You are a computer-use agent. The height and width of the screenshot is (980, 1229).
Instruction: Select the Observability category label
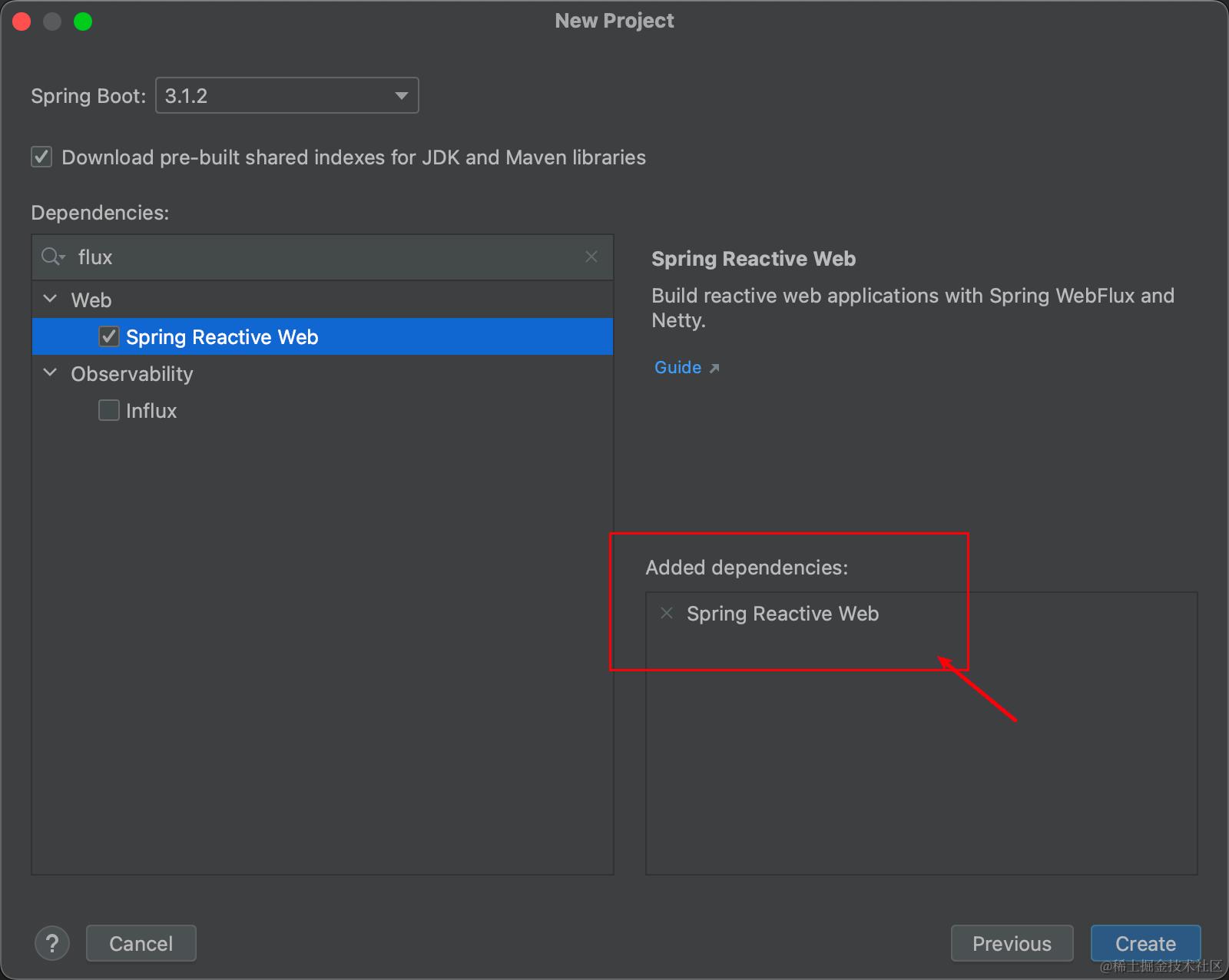coord(132,374)
